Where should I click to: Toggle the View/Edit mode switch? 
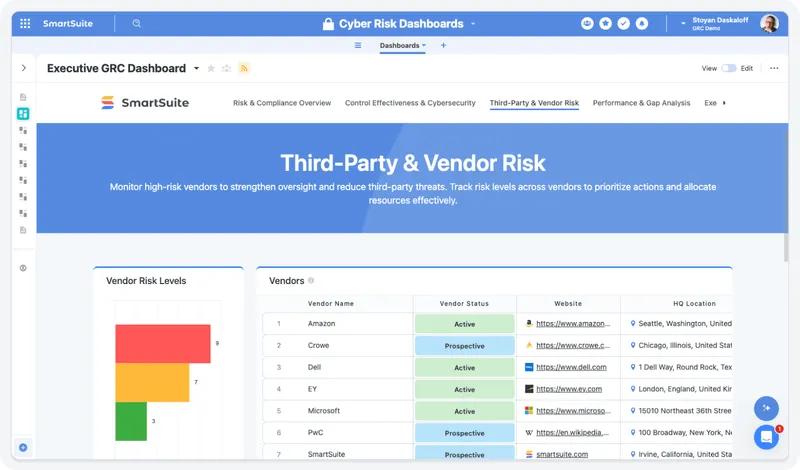click(729, 68)
